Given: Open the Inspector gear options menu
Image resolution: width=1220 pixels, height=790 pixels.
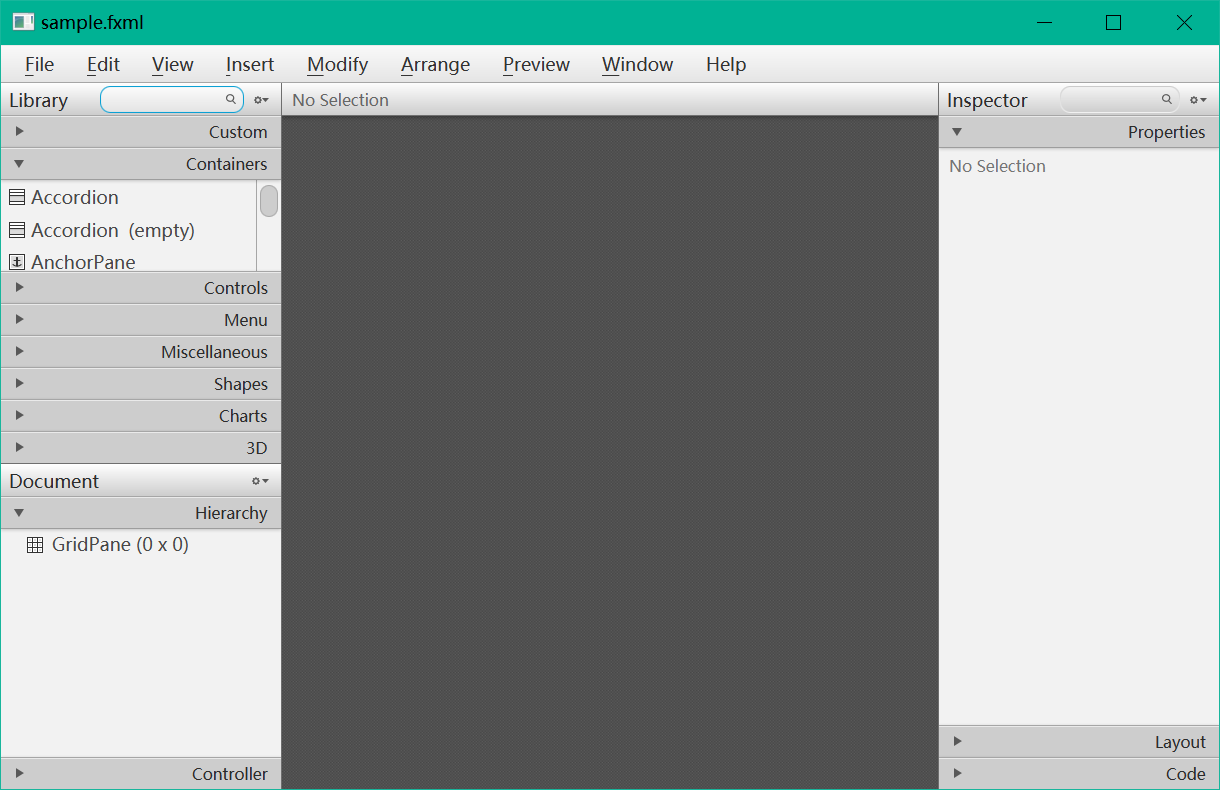Looking at the screenshot, I should [1198, 100].
